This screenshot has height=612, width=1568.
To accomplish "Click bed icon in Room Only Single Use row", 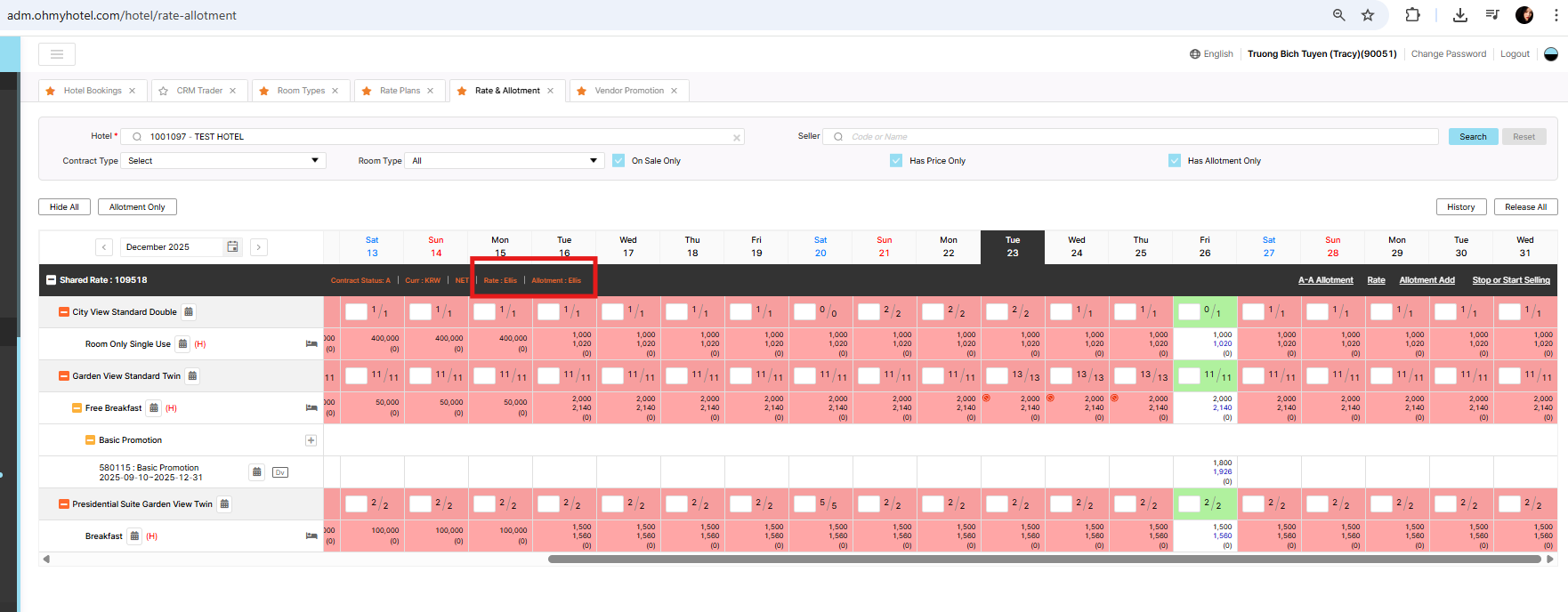I will point(311,344).
